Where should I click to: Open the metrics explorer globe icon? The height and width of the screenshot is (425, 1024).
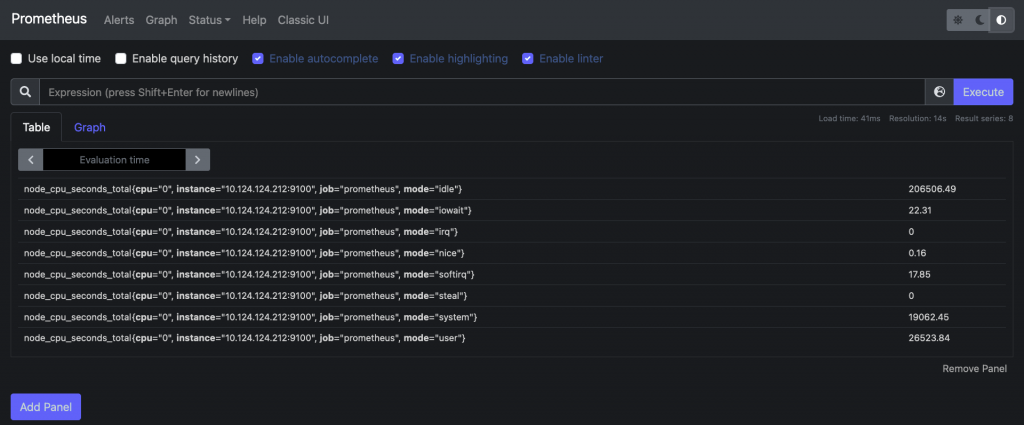939,92
